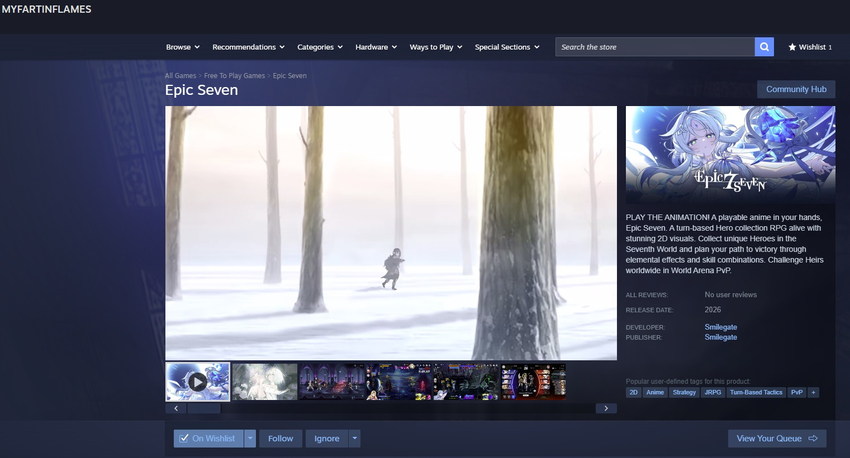
Task: Click the Epic Seven header capsule image
Action: [730, 155]
